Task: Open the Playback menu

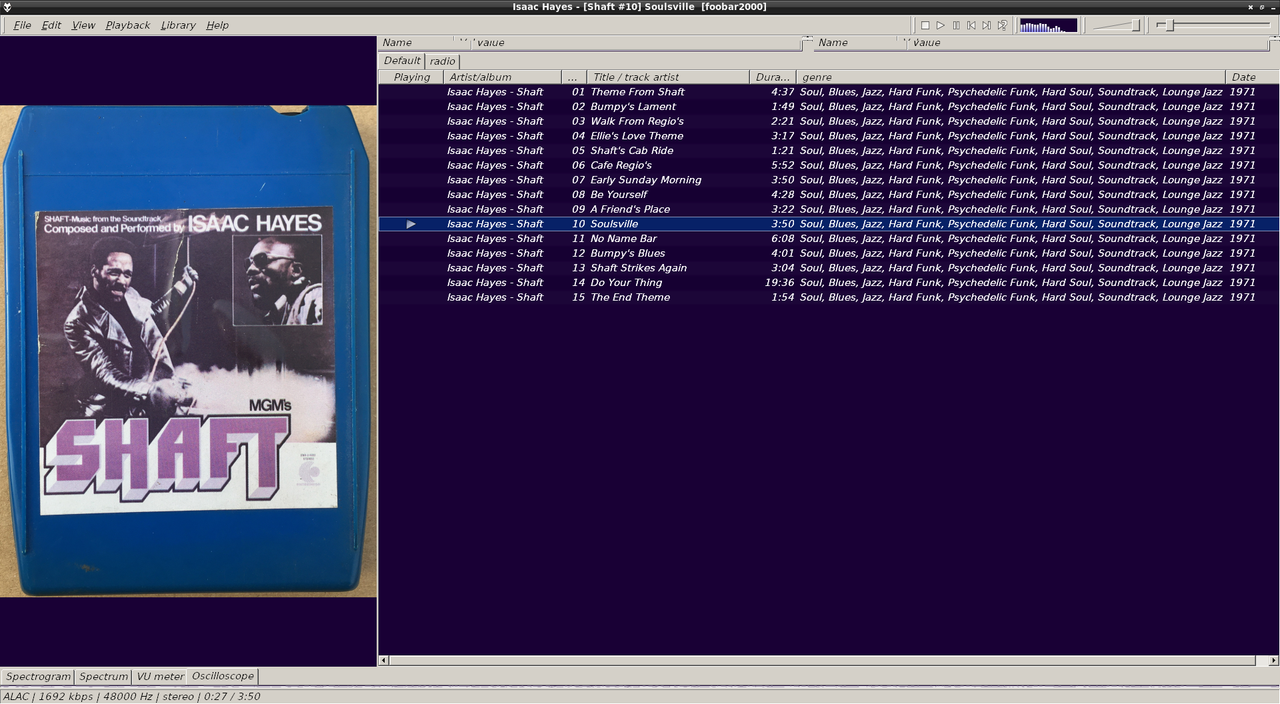Action: tap(128, 25)
